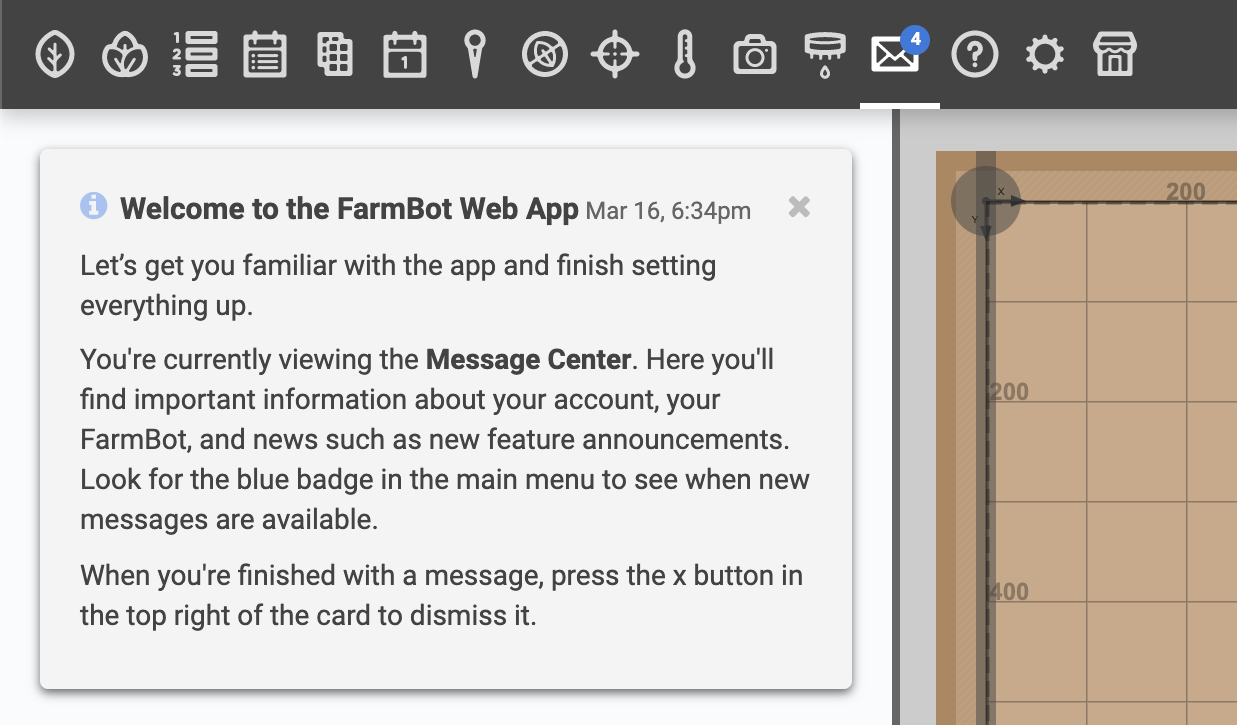Open the map Points panel
Viewport: 1237px width, 725px height.
pyautogui.click(x=475, y=55)
